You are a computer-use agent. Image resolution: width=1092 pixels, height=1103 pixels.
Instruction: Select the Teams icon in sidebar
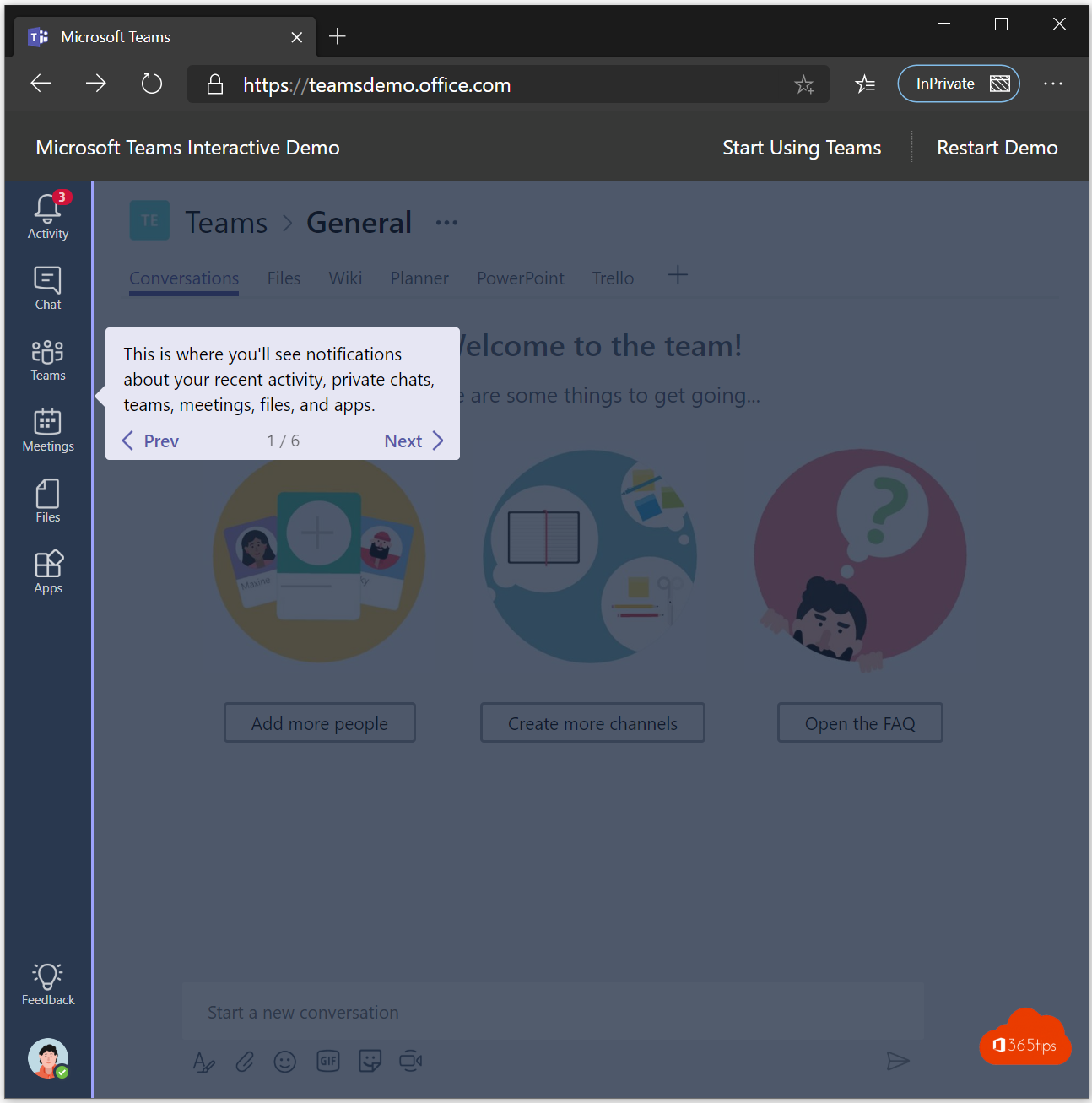48,360
